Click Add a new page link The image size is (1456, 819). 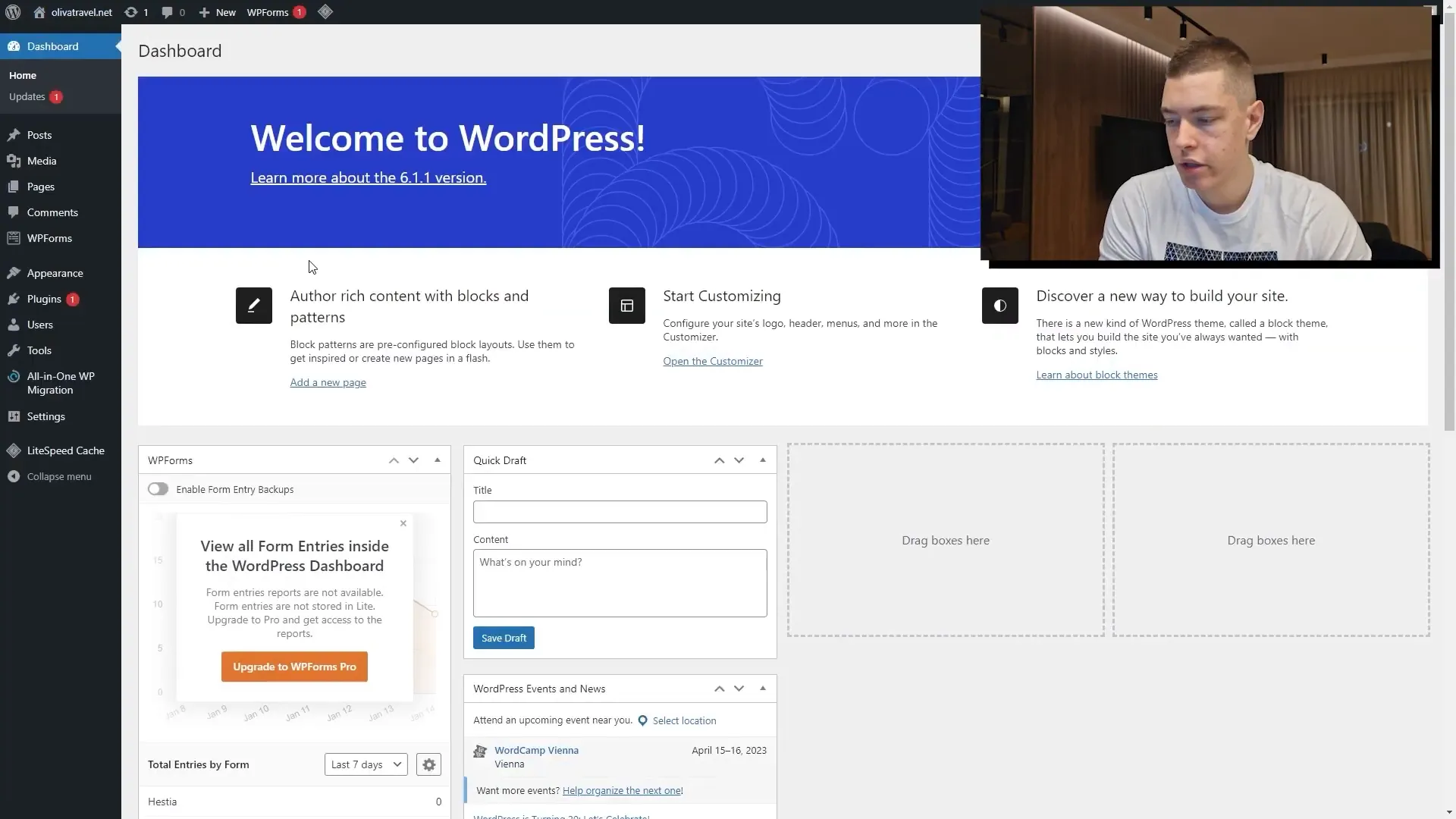tap(328, 382)
